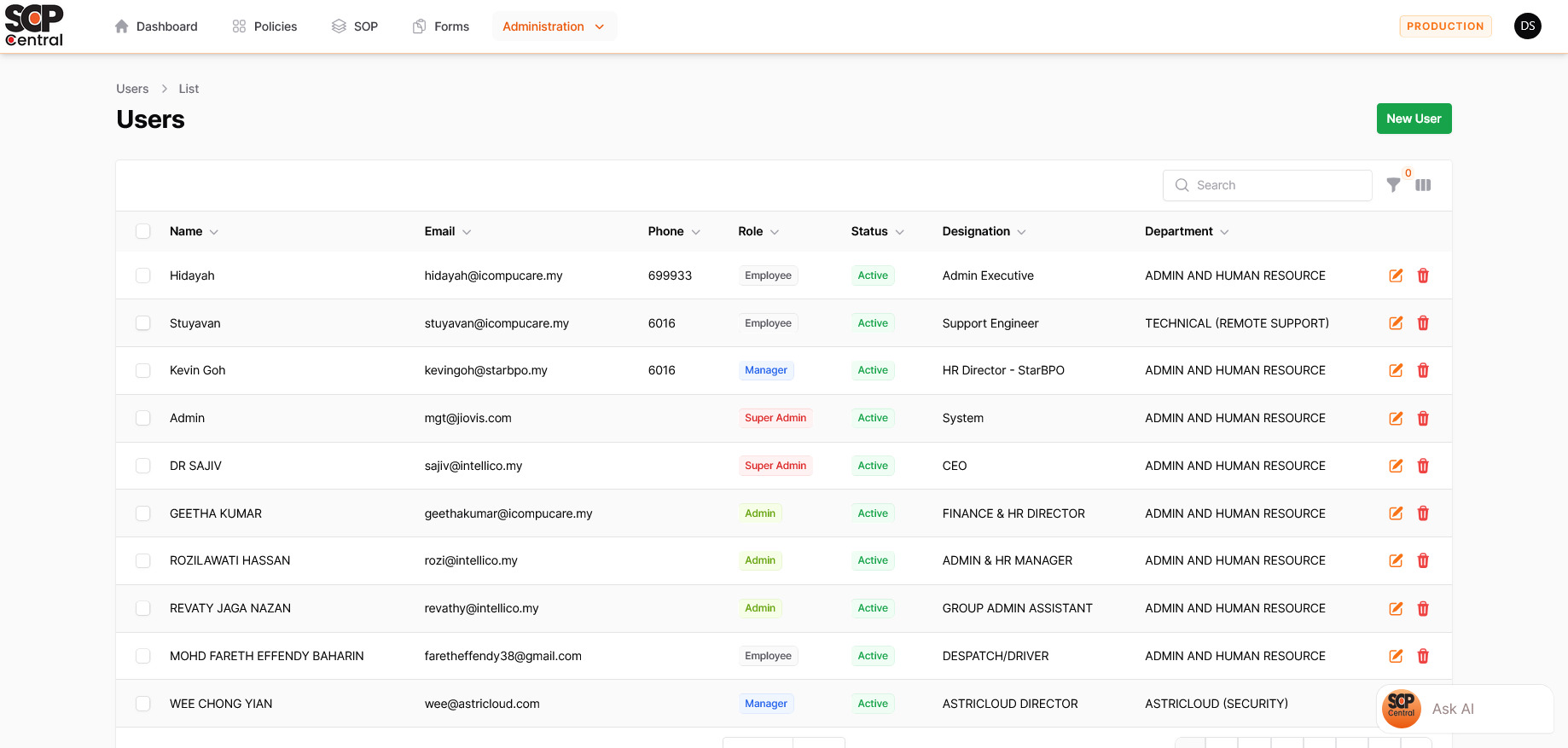The image size is (1568, 748).
Task: Open the DS user avatar menu
Action: (x=1527, y=26)
